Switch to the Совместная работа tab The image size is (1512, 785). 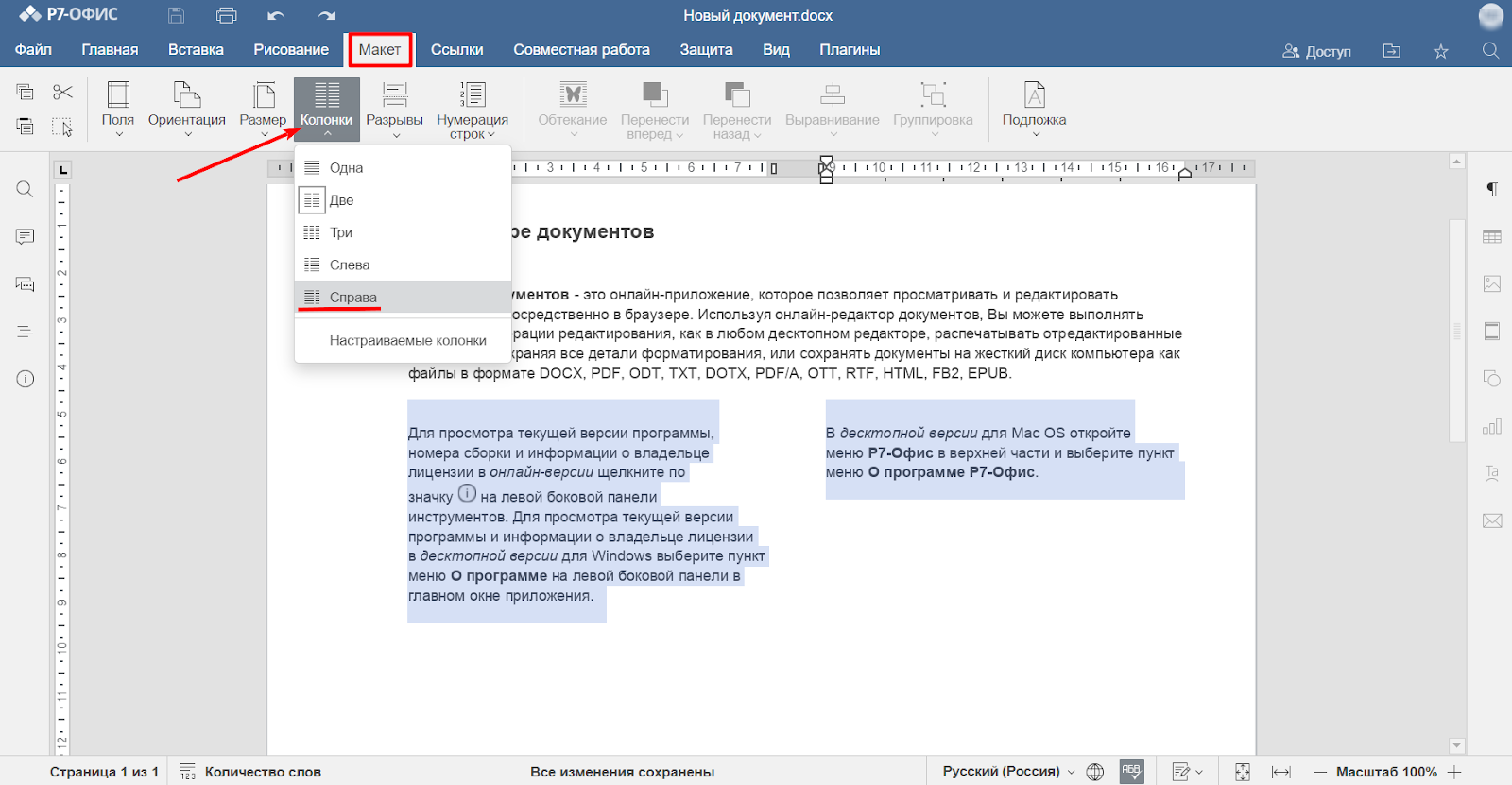point(581,50)
